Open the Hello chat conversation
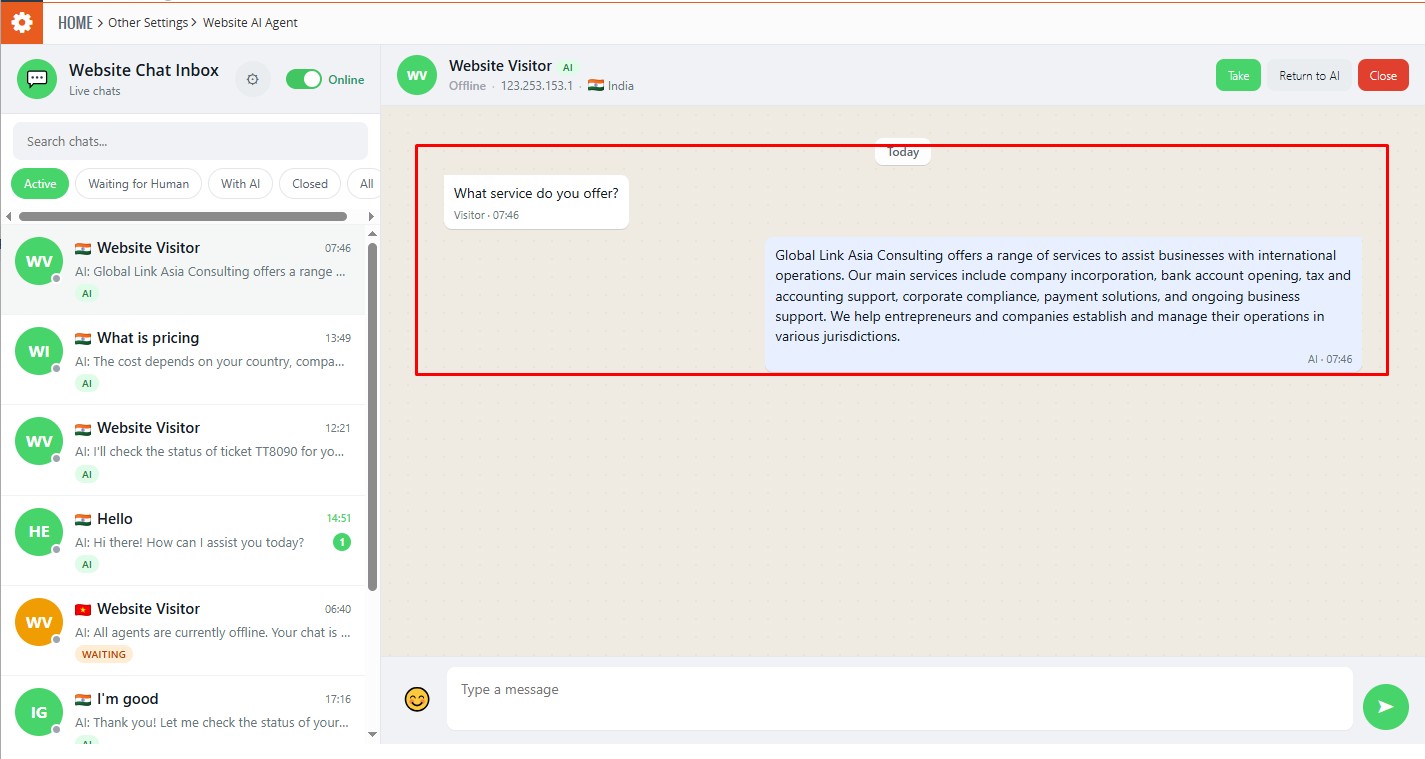This screenshot has height=759, width=1425. [184, 541]
